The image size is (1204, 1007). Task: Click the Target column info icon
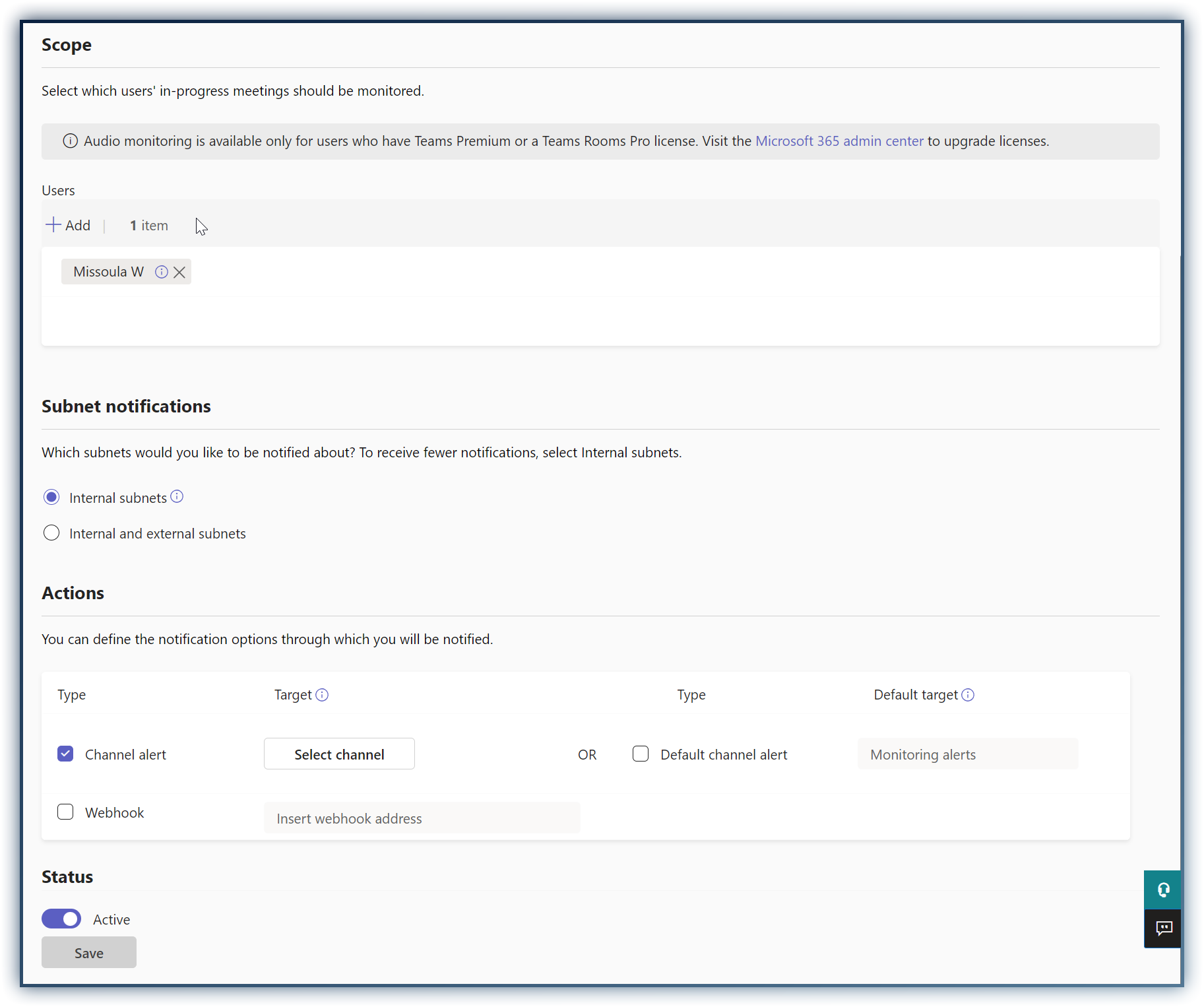coord(322,695)
